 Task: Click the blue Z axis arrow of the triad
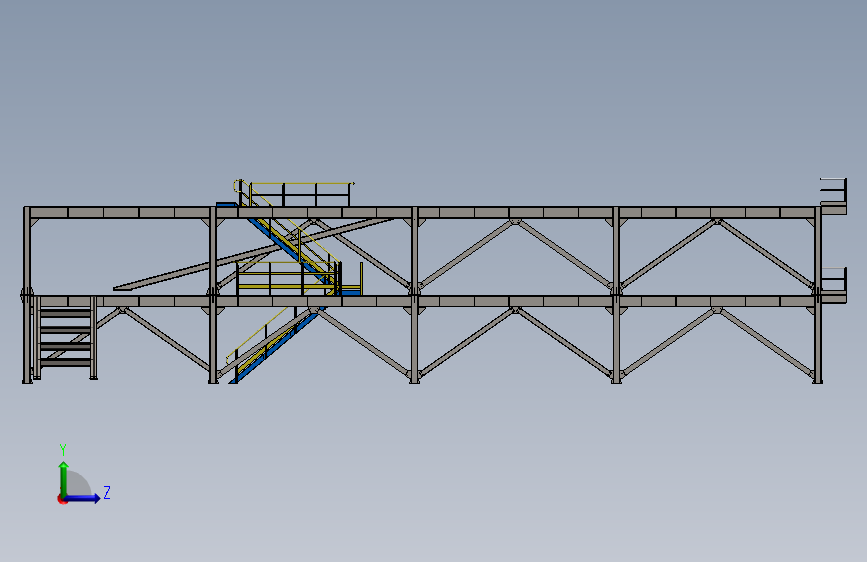pos(82,498)
